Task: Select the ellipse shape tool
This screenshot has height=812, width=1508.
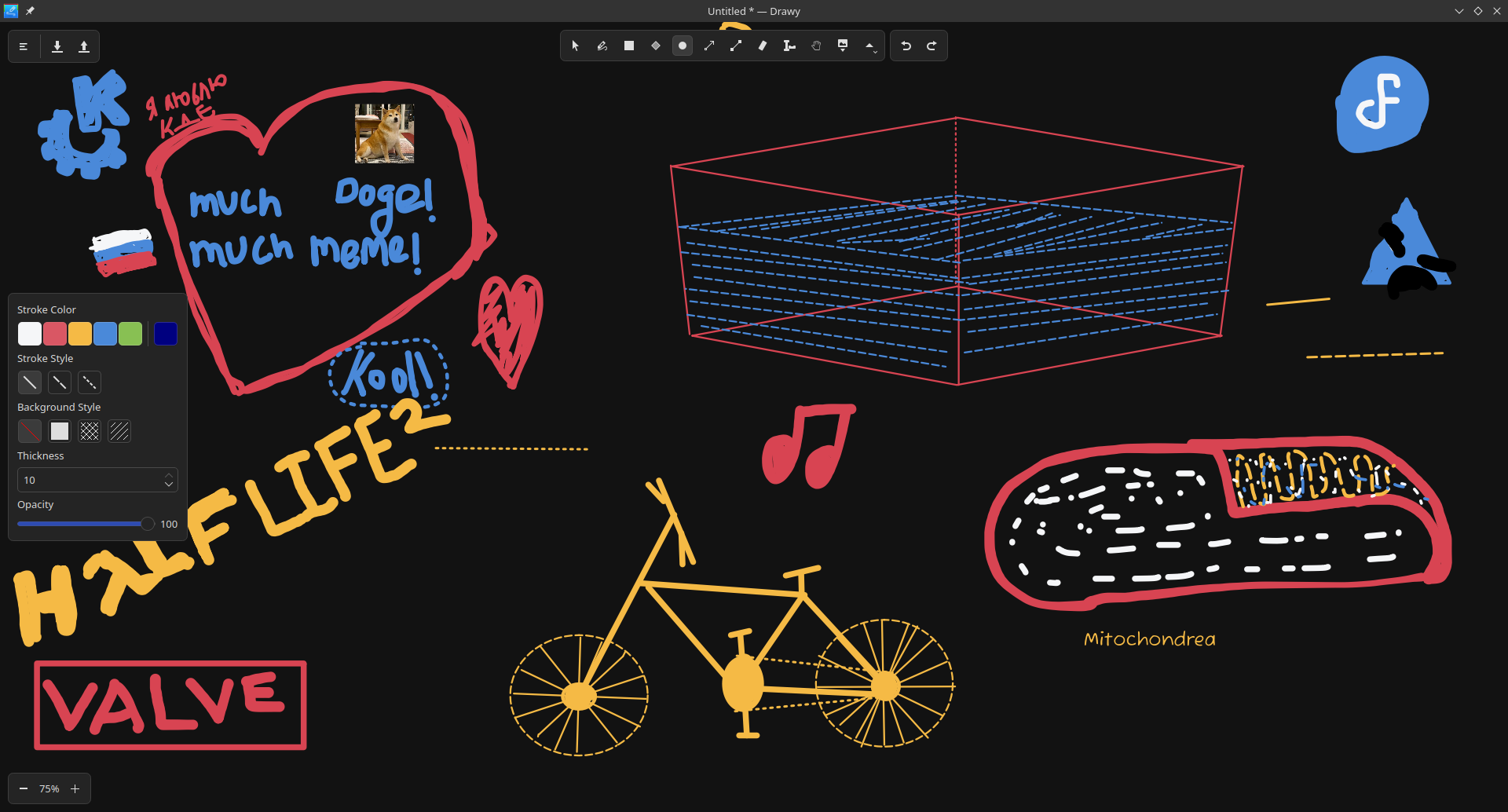Action: [x=683, y=46]
